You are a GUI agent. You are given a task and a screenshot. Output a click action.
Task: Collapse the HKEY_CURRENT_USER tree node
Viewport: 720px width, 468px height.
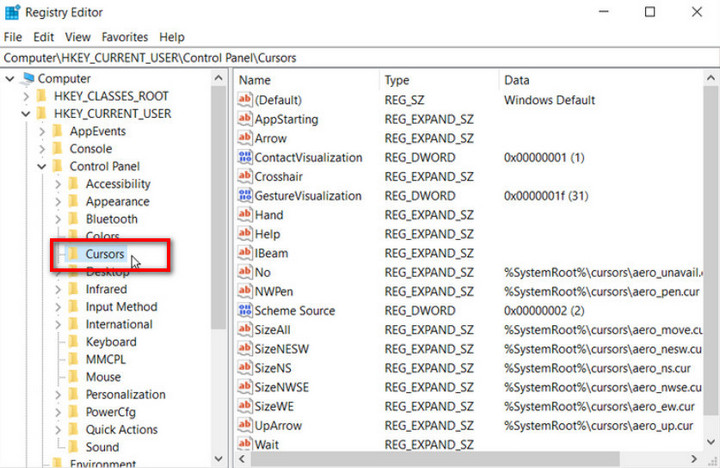[25, 114]
